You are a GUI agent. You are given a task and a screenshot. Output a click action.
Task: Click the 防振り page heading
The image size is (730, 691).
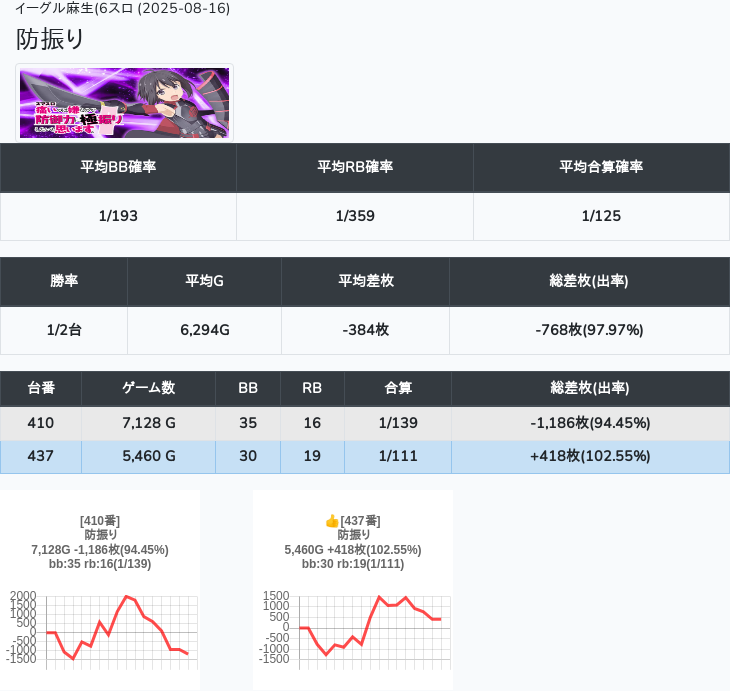pyautogui.click(x=51, y=40)
